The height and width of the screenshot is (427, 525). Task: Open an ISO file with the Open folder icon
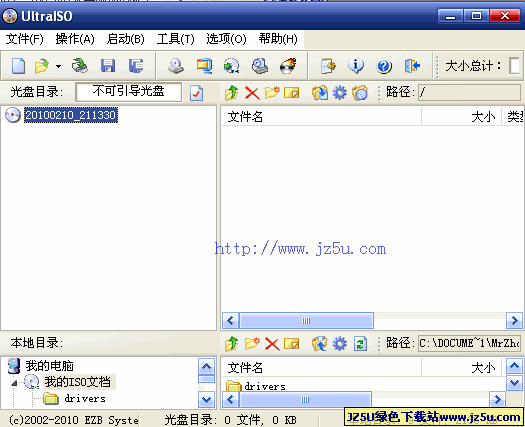pyautogui.click(x=42, y=66)
